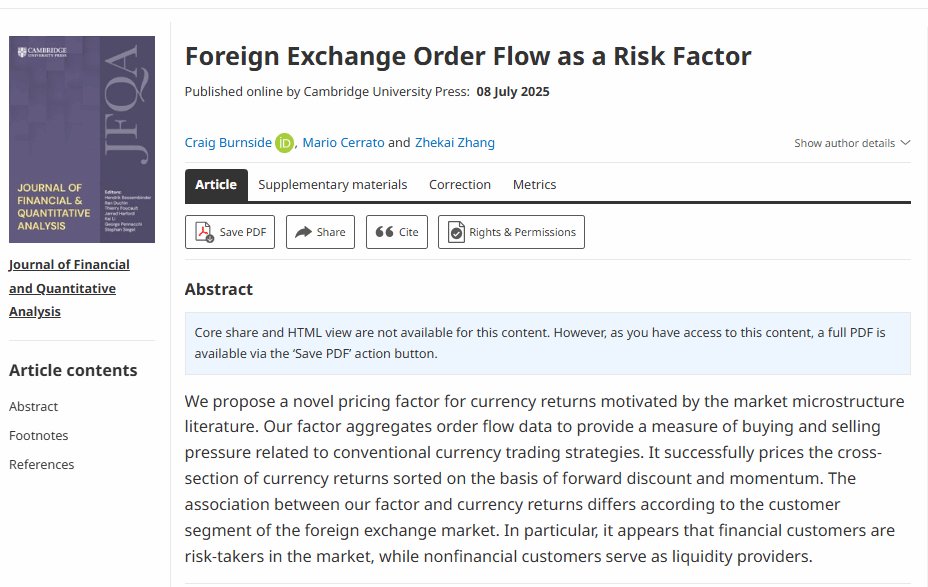The height and width of the screenshot is (587, 928).
Task: Switch to the Supplementary materials tab
Action: [333, 185]
